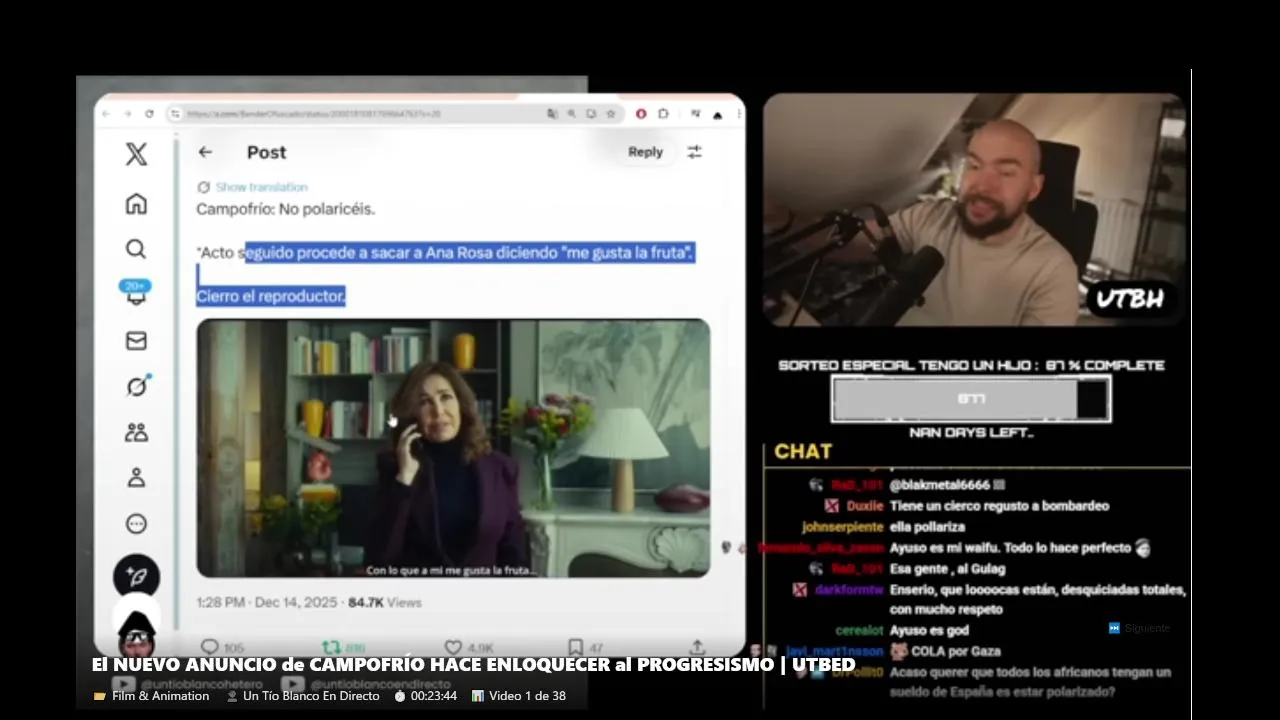Click the CHAT heading
The image size is (1280, 720).
click(x=803, y=452)
